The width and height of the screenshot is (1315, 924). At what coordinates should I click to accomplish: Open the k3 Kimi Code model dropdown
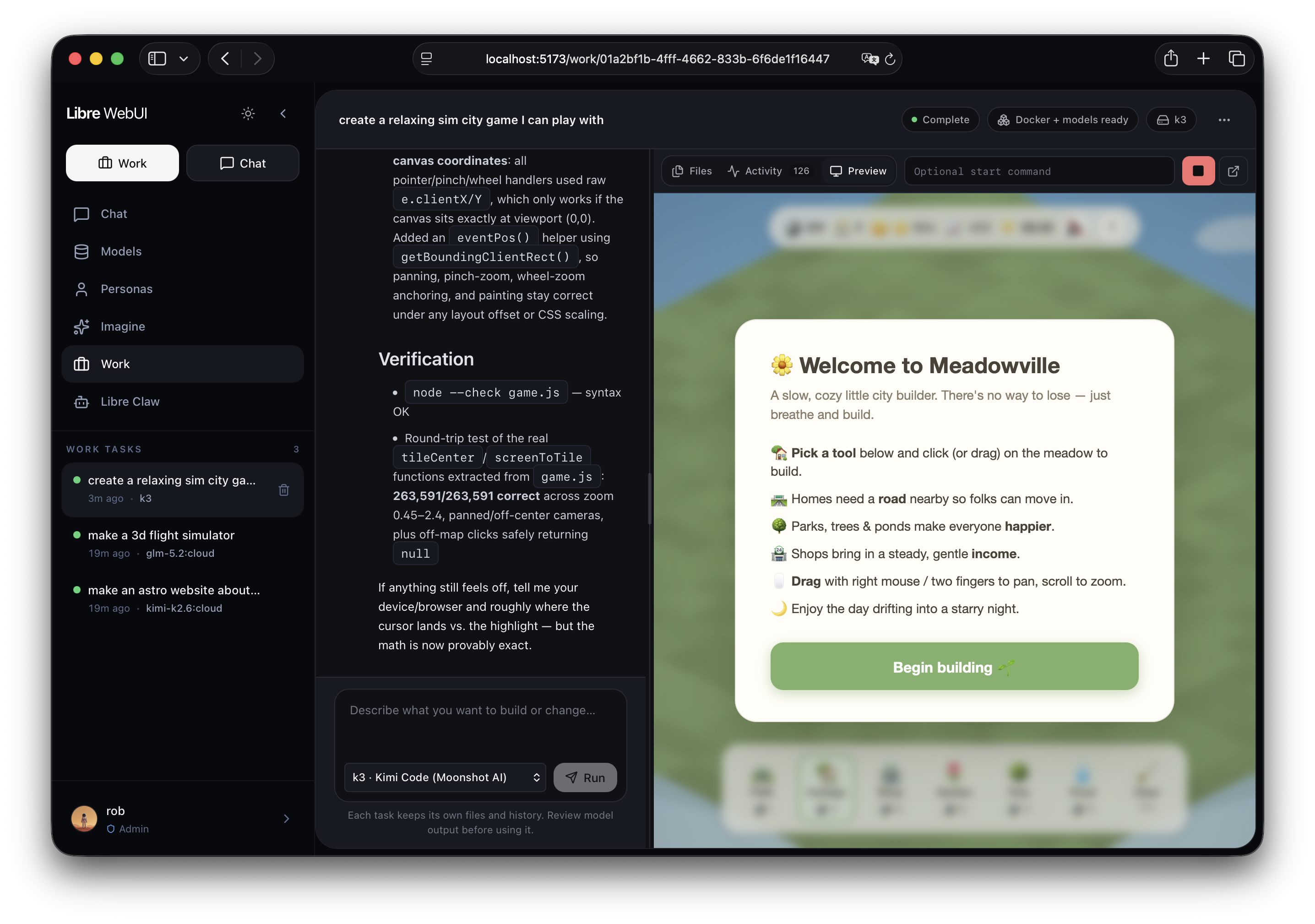pos(445,777)
